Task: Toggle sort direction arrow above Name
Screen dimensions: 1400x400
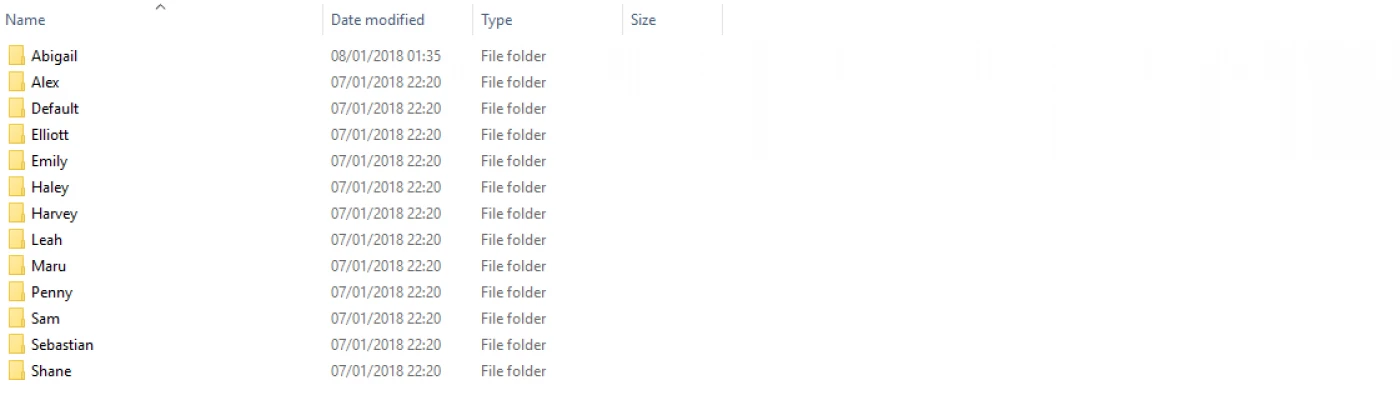Action: tap(160, 7)
